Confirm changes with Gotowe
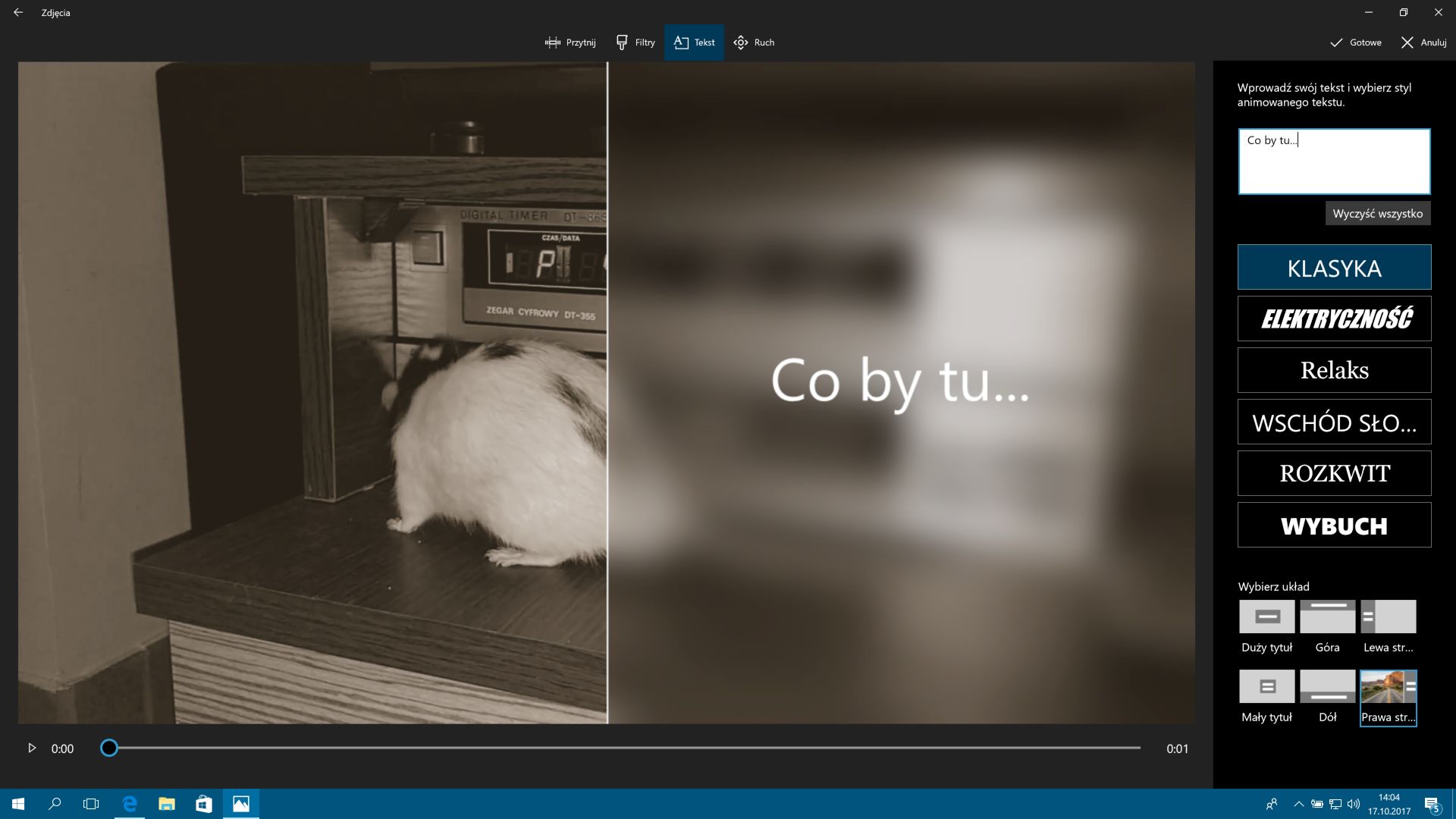Viewport: 1456px width, 819px height. (x=1356, y=42)
